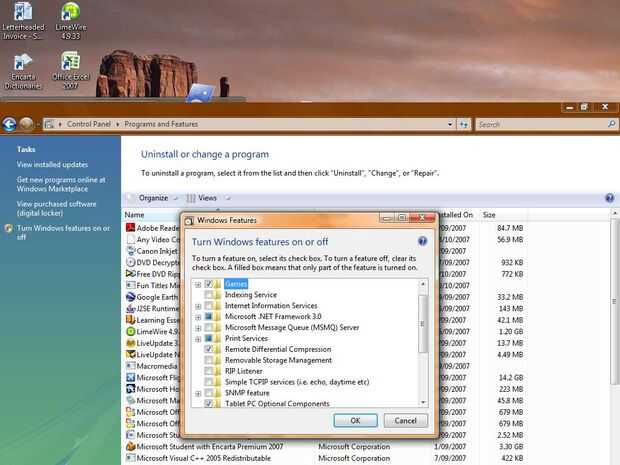
Task: Check the Removable Storage Management checkbox
Action: 208,360
